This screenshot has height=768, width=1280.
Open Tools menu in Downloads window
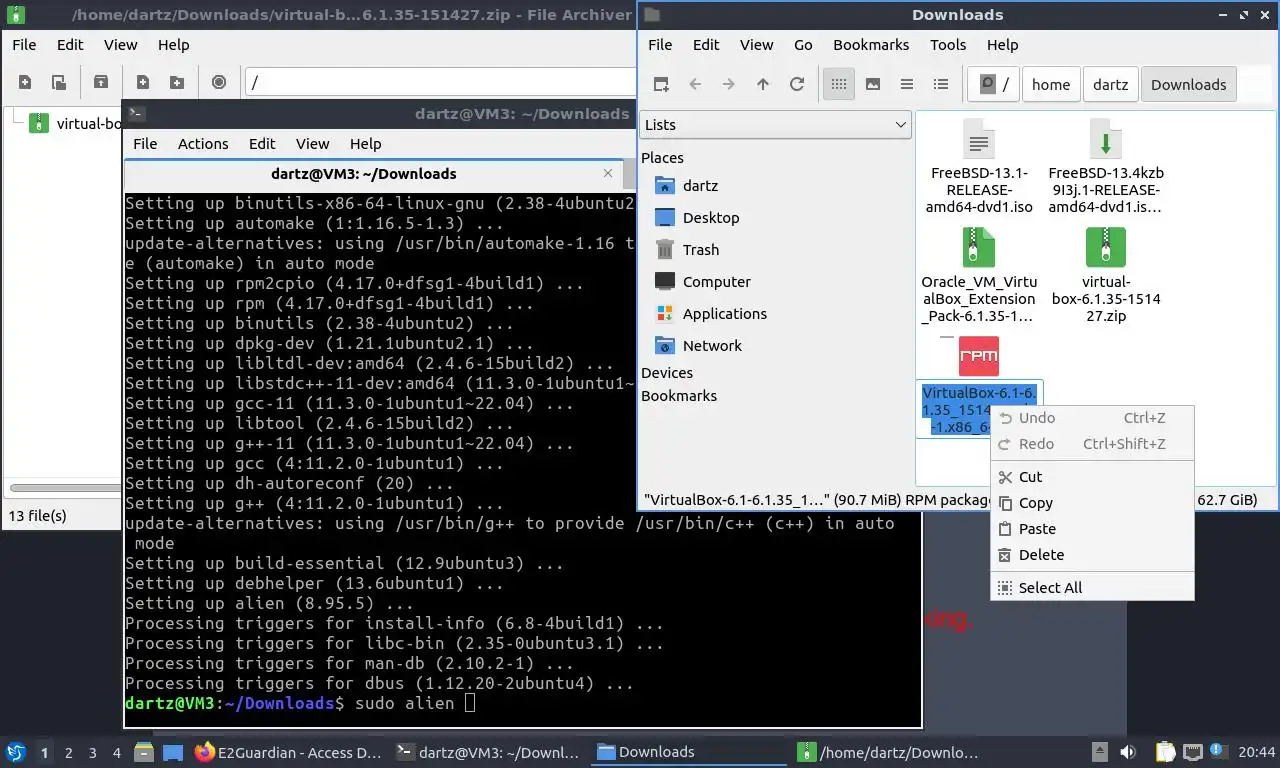click(x=948, y=45)
